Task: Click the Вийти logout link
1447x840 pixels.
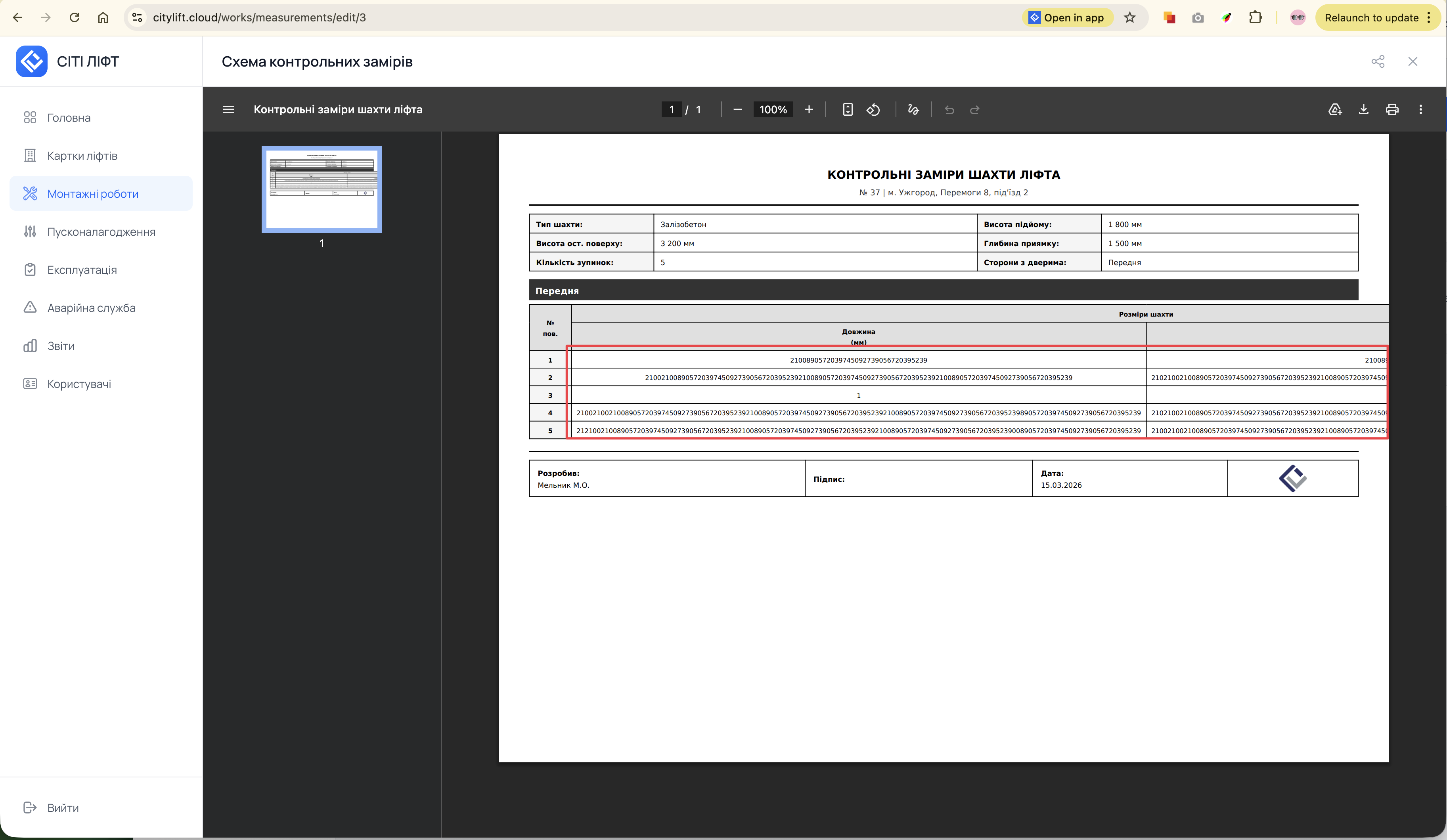Action: coord(63,808)
